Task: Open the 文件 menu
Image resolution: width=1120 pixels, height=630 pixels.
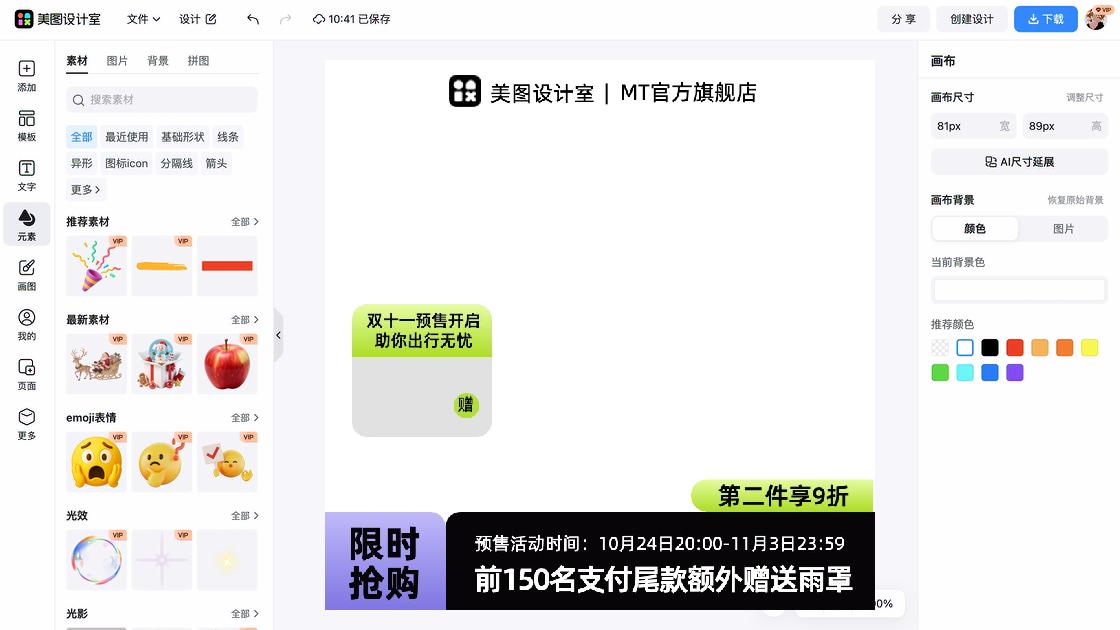Action: click(x=142, y=18)
